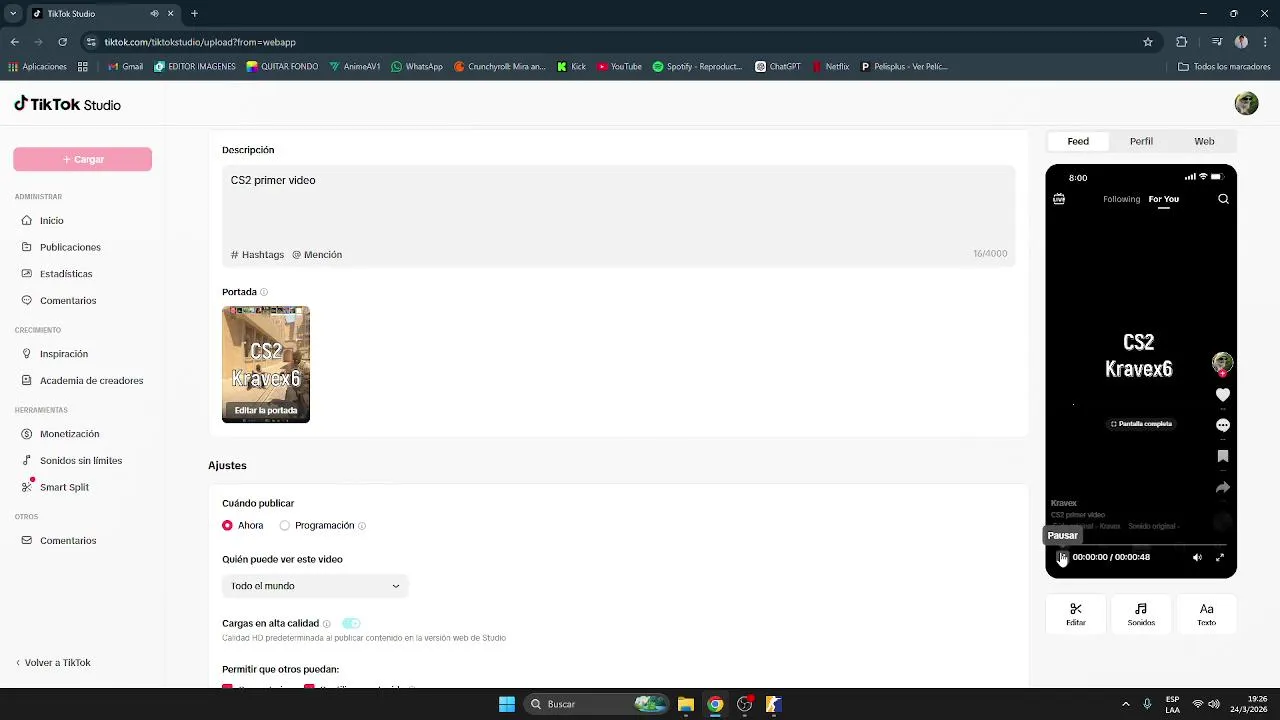Click the Pausar button in the preview player
Viewport: 1280px width, 720px height.
pyautogui.click(x=1062, y=557)
